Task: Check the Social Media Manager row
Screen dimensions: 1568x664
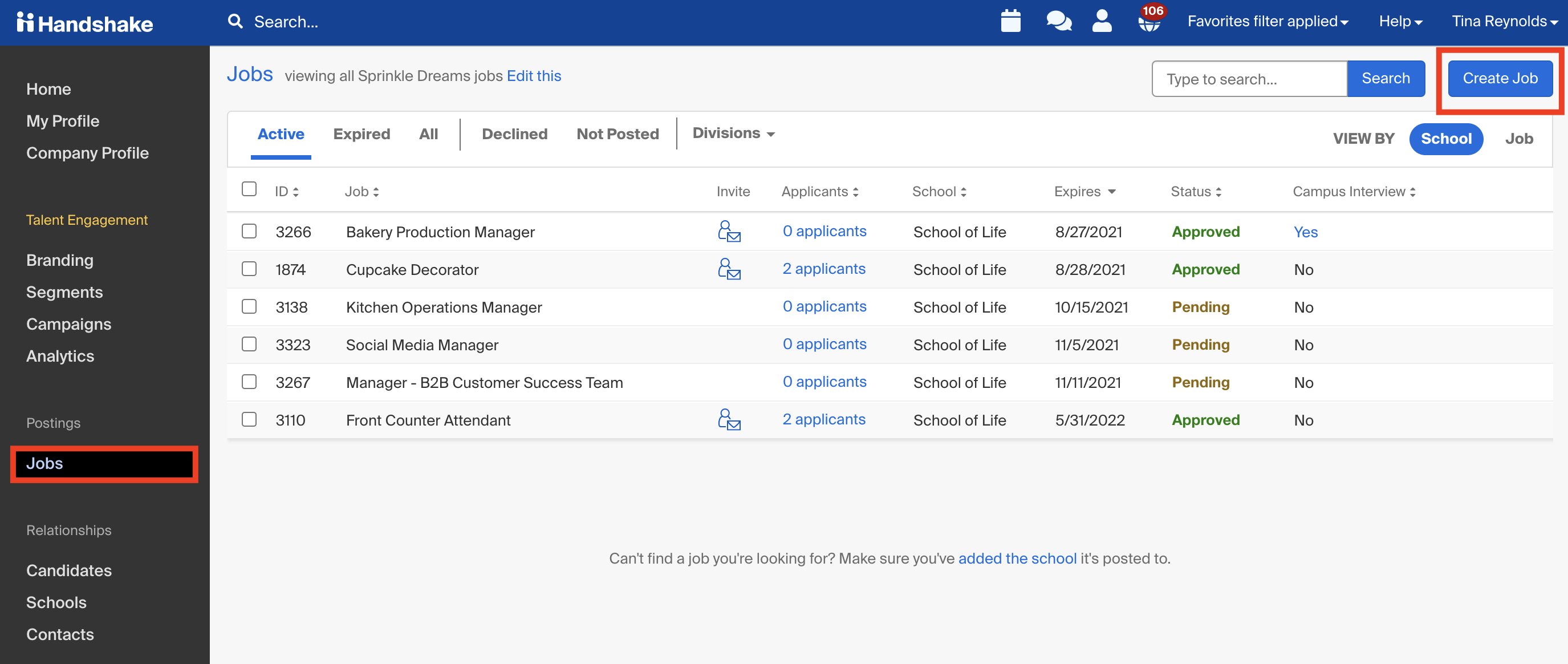Action: tap(249, 343)
